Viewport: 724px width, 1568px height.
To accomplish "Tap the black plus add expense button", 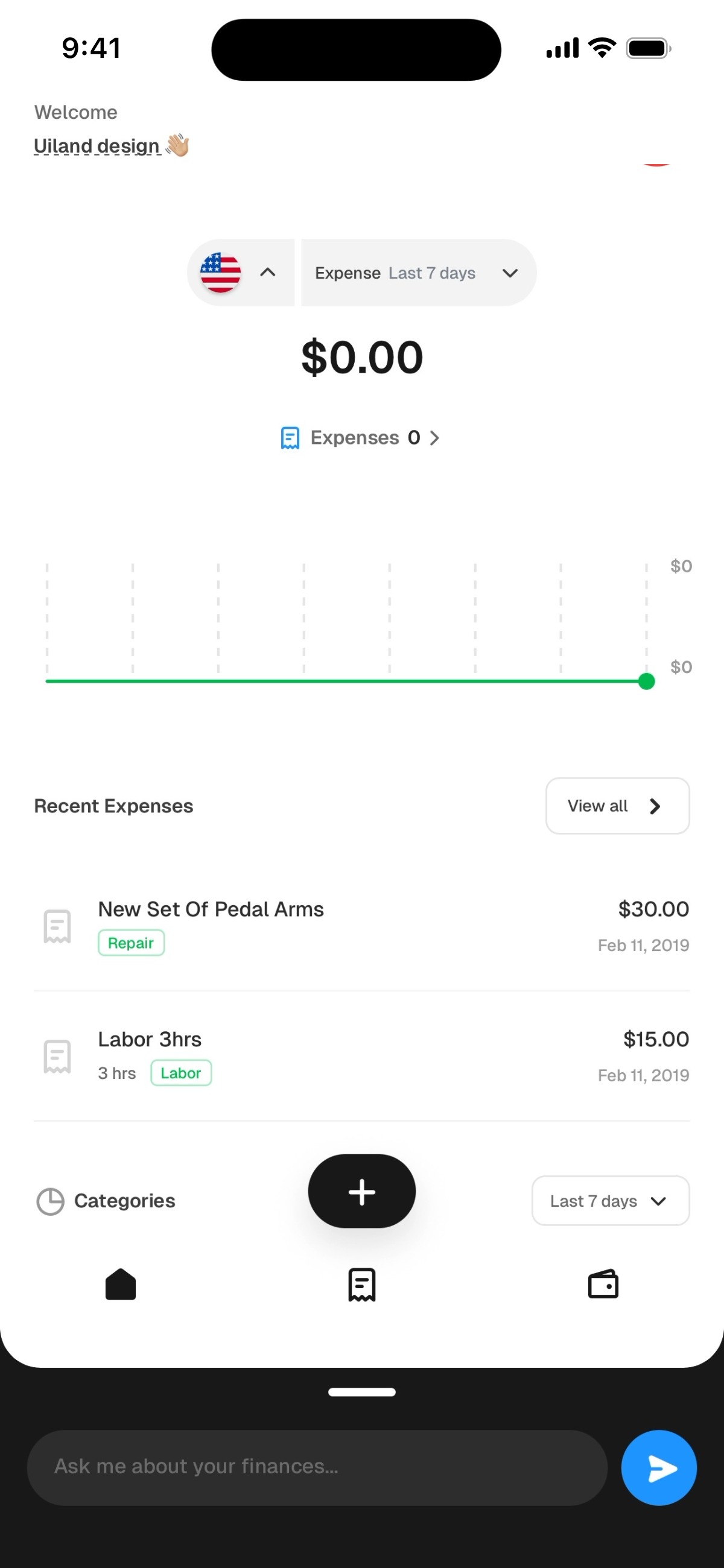I will tap(361, 1190).
